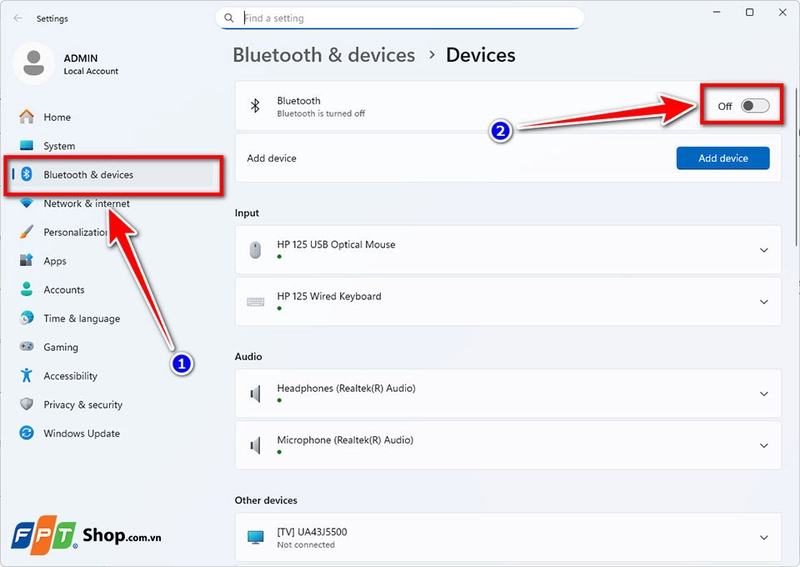Click the Headphones speaker icon
The width and height of the screenshot is (800, 567).
point(255,393)
